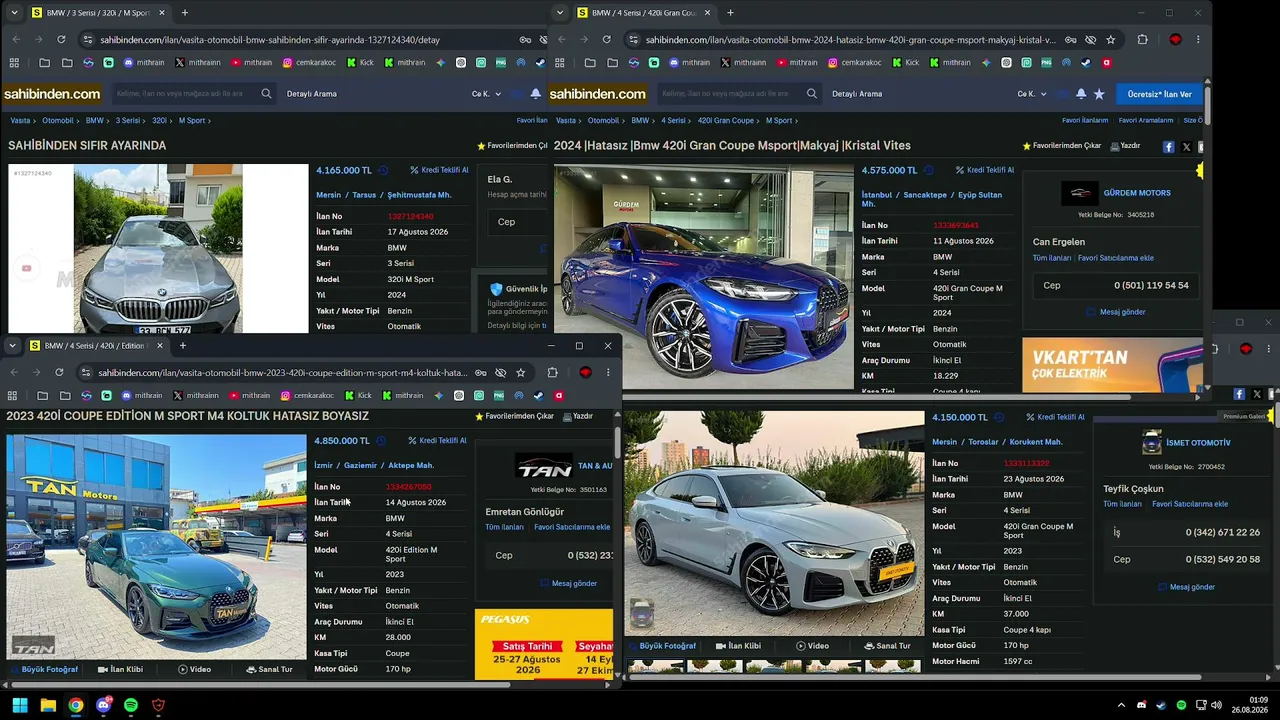
Task: Open the Windows Start menu
Action: pyautogui.click(x=19, y=705)
